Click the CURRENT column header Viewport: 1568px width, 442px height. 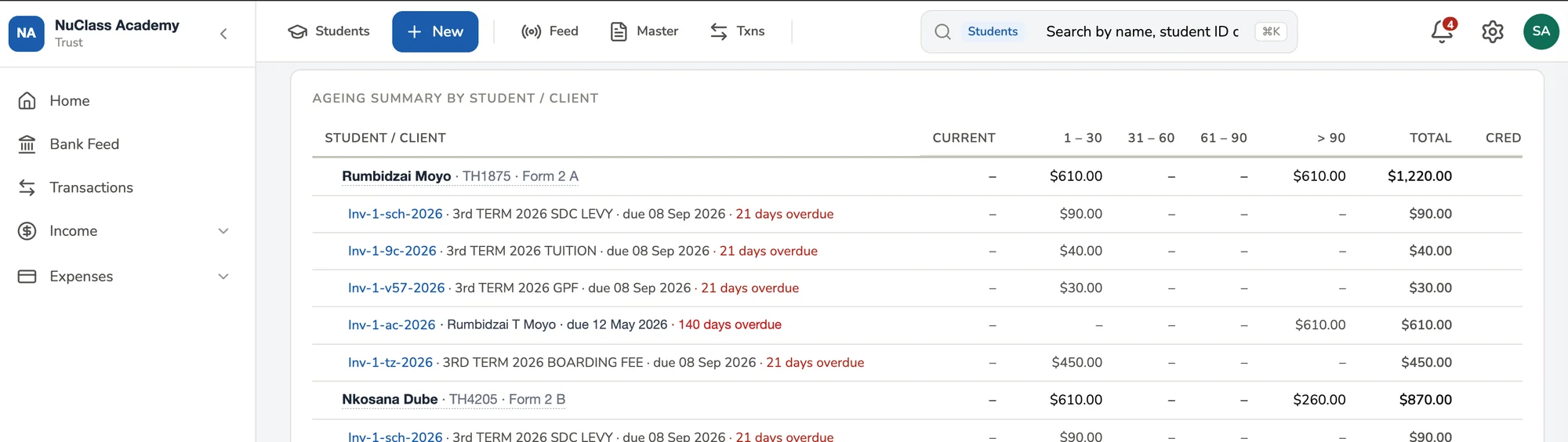tap(964, 138)
